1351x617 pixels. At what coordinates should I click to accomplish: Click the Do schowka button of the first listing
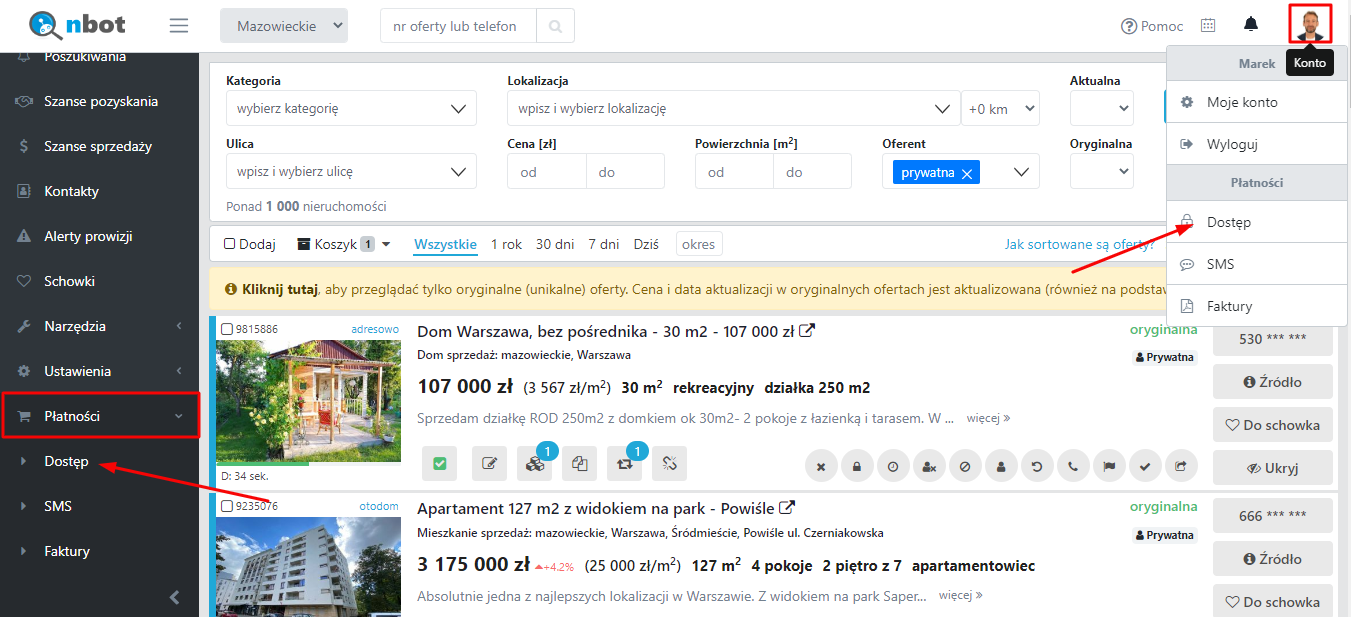click(x=1272, y=425)
